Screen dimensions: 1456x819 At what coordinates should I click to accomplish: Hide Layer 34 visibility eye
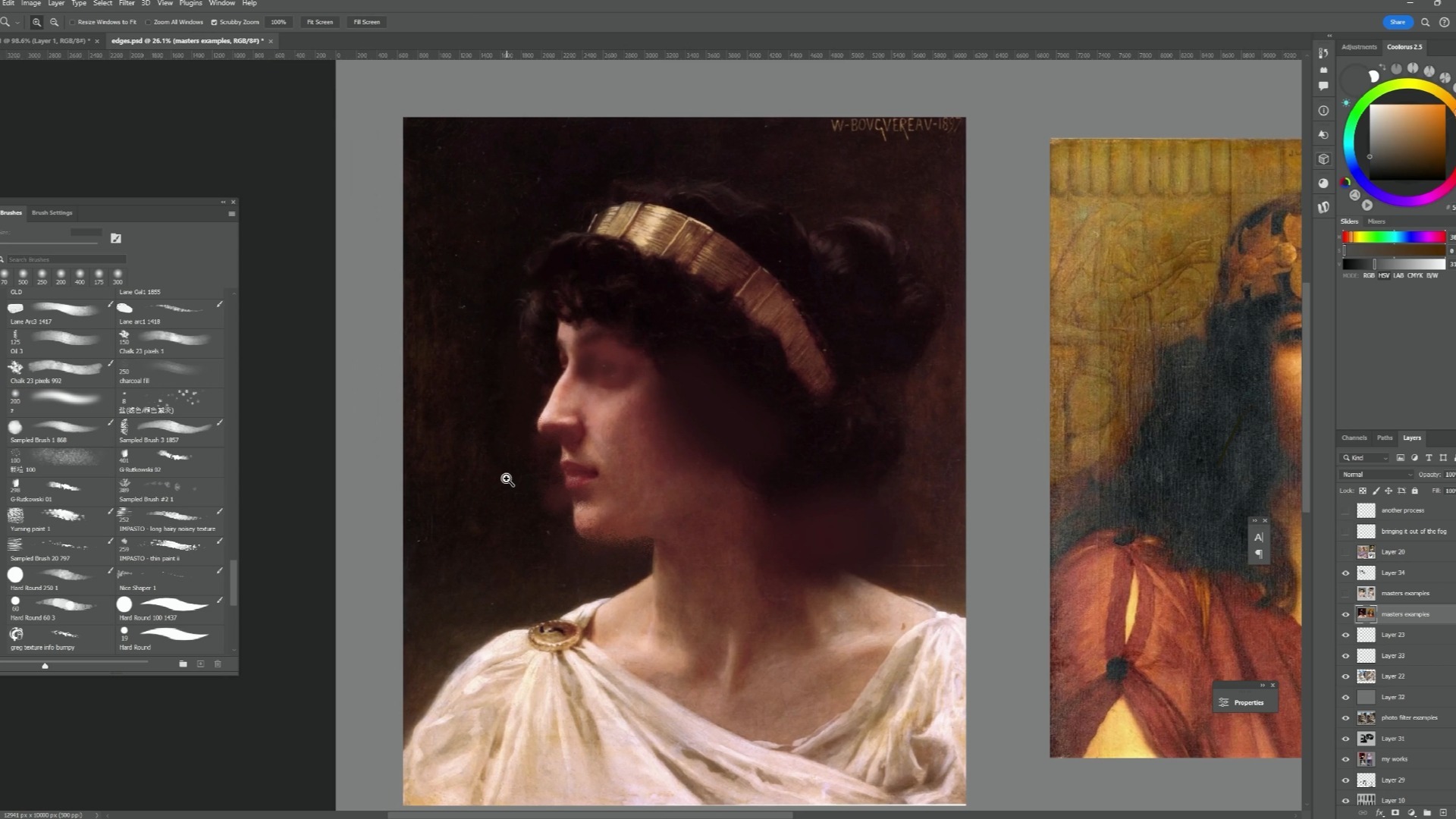[x=1346, y=573]
